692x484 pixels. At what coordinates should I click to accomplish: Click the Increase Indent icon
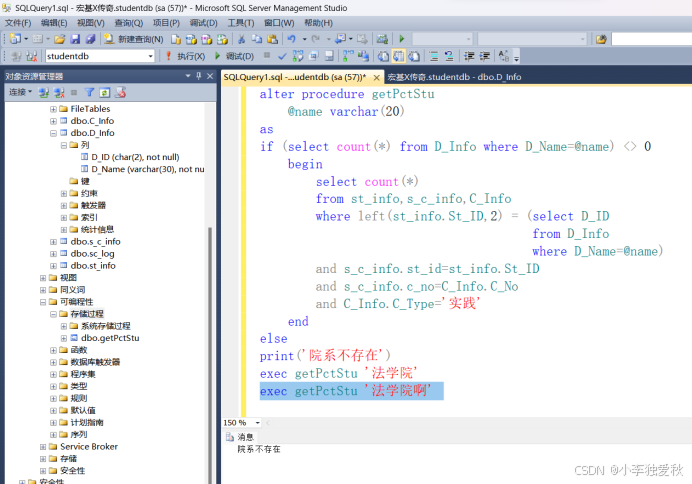[485, 56]
